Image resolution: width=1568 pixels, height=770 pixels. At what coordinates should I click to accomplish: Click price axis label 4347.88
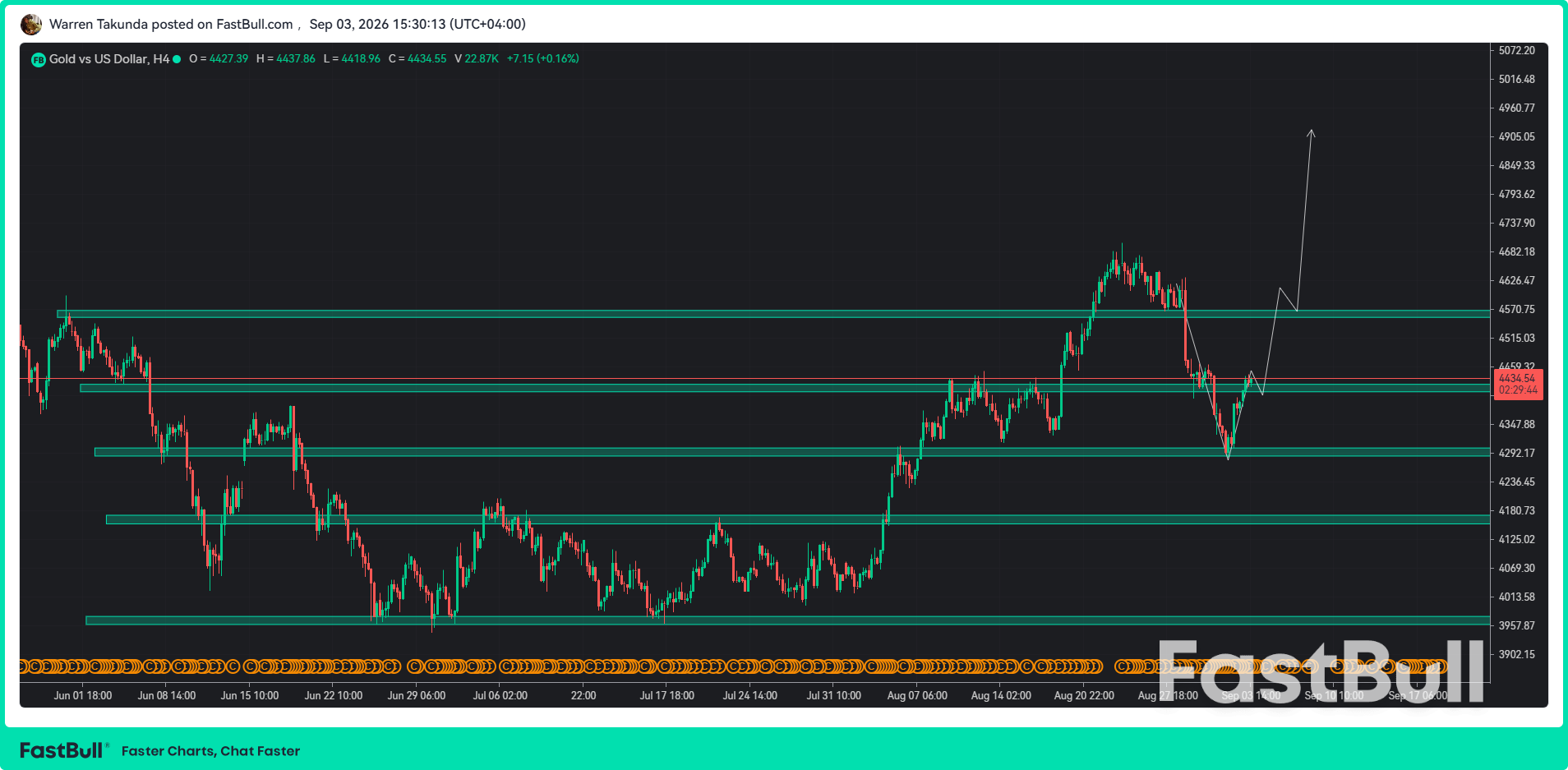click(x=1517, y=425)
